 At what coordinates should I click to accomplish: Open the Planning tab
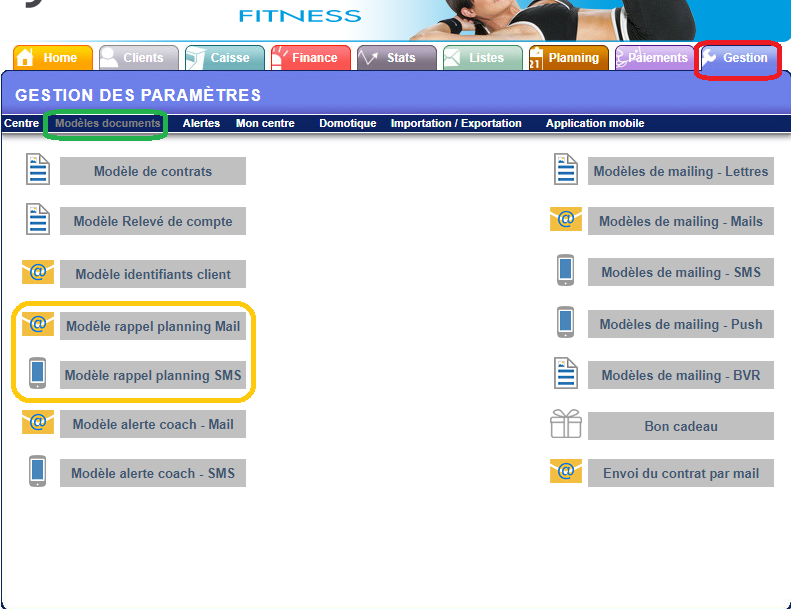(568, 58)
